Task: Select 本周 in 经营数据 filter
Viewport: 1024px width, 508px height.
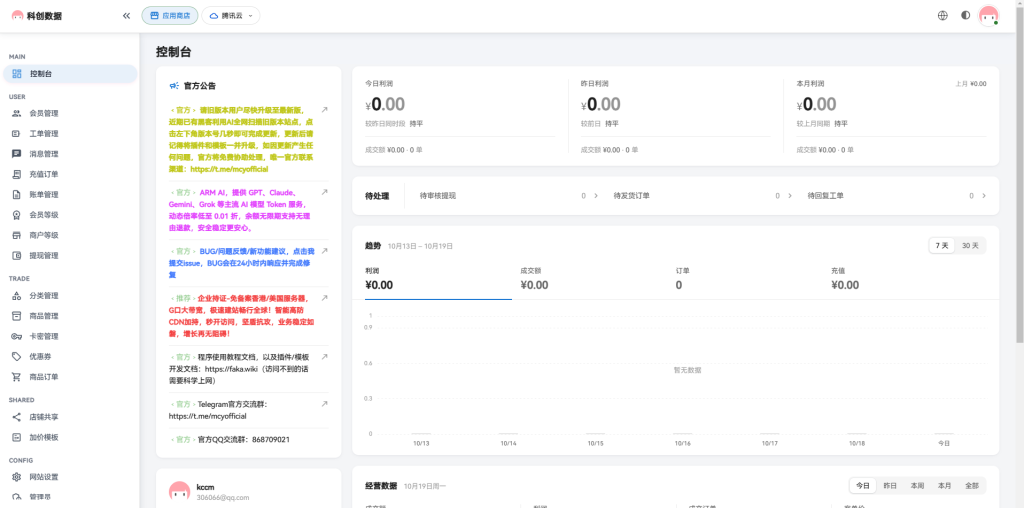Action: point(917,486)
